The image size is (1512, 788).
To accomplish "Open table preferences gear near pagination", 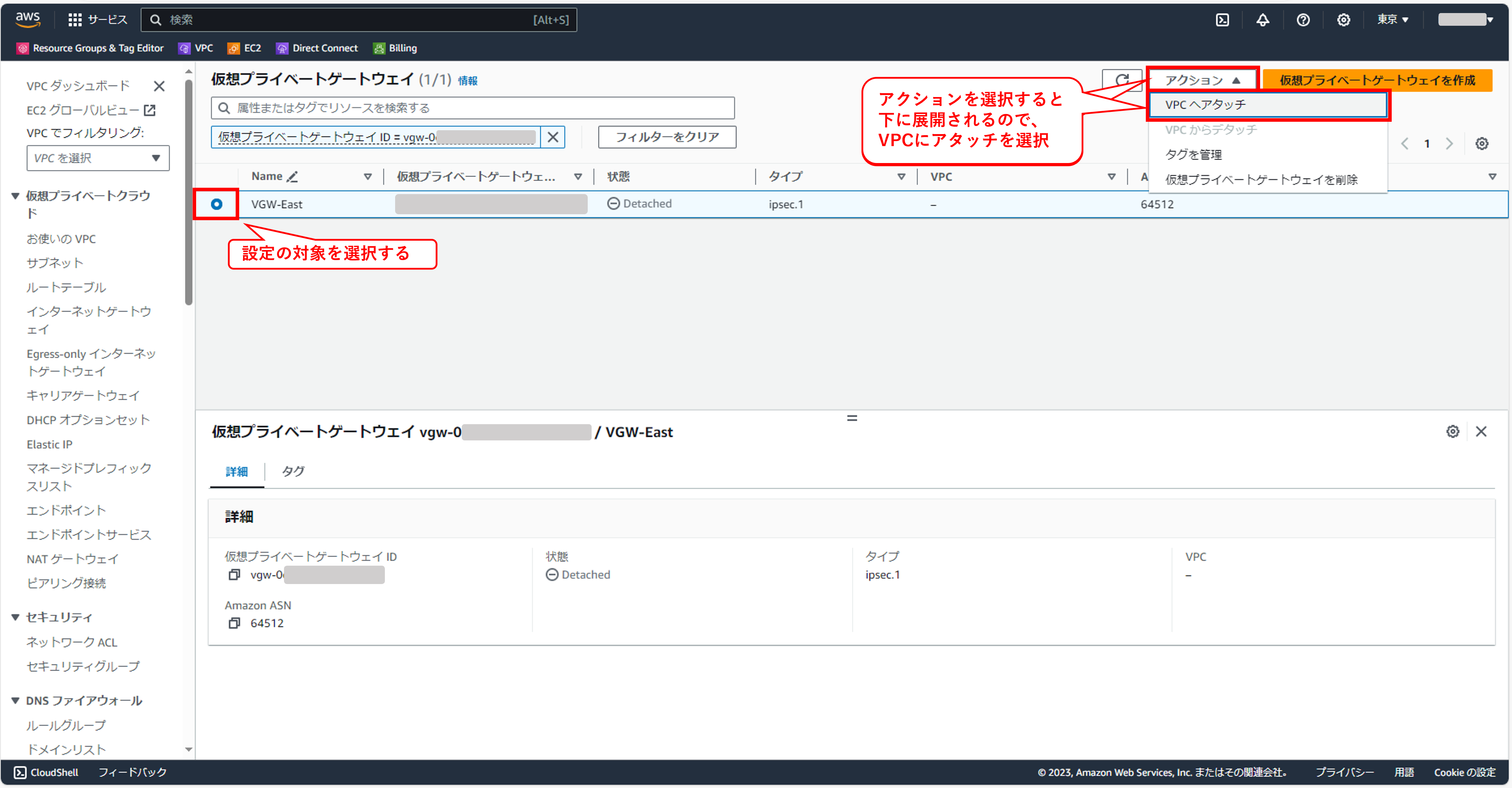I will (x=1481, y=144).
